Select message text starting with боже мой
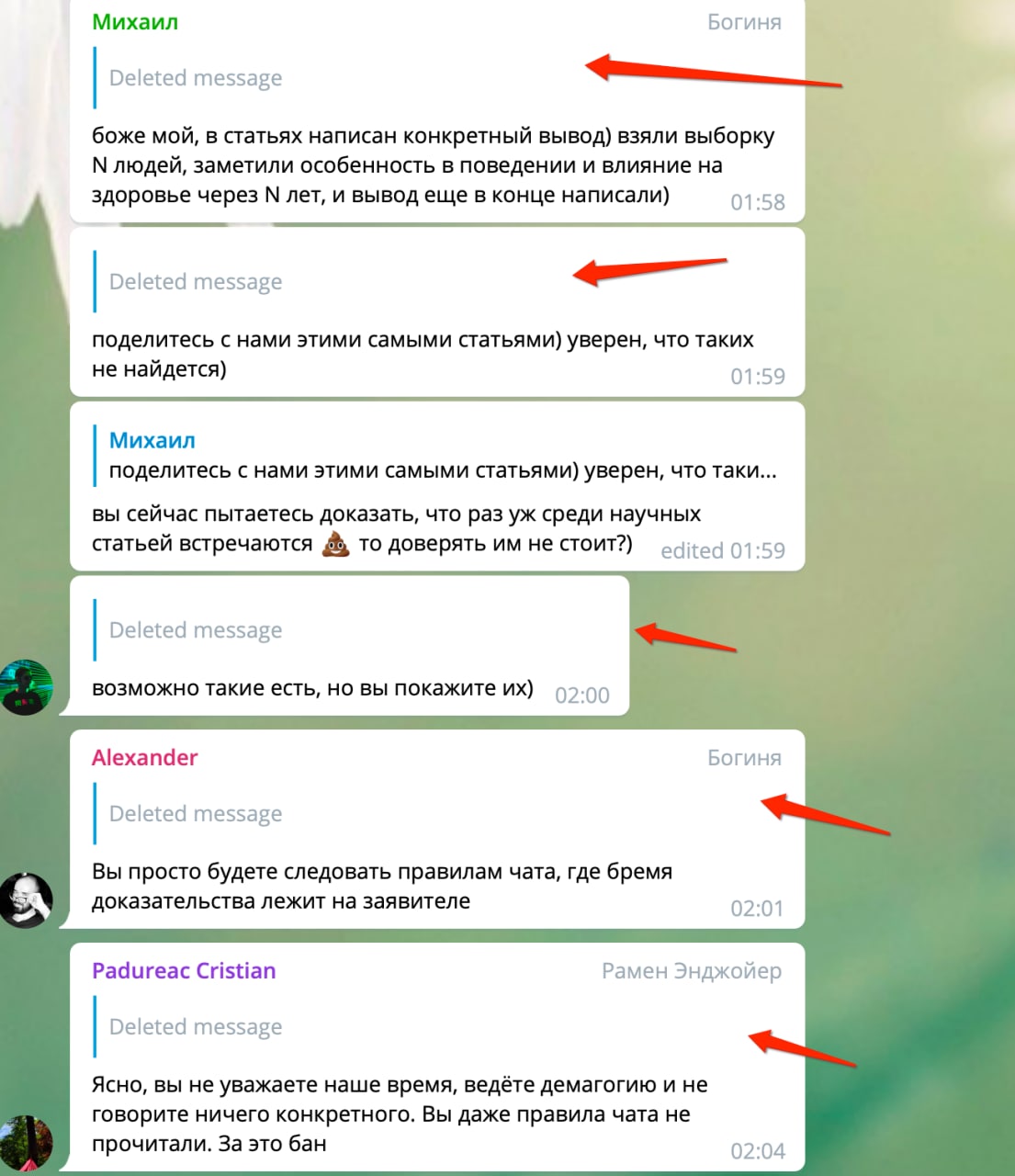 click(x=433, y=165)
